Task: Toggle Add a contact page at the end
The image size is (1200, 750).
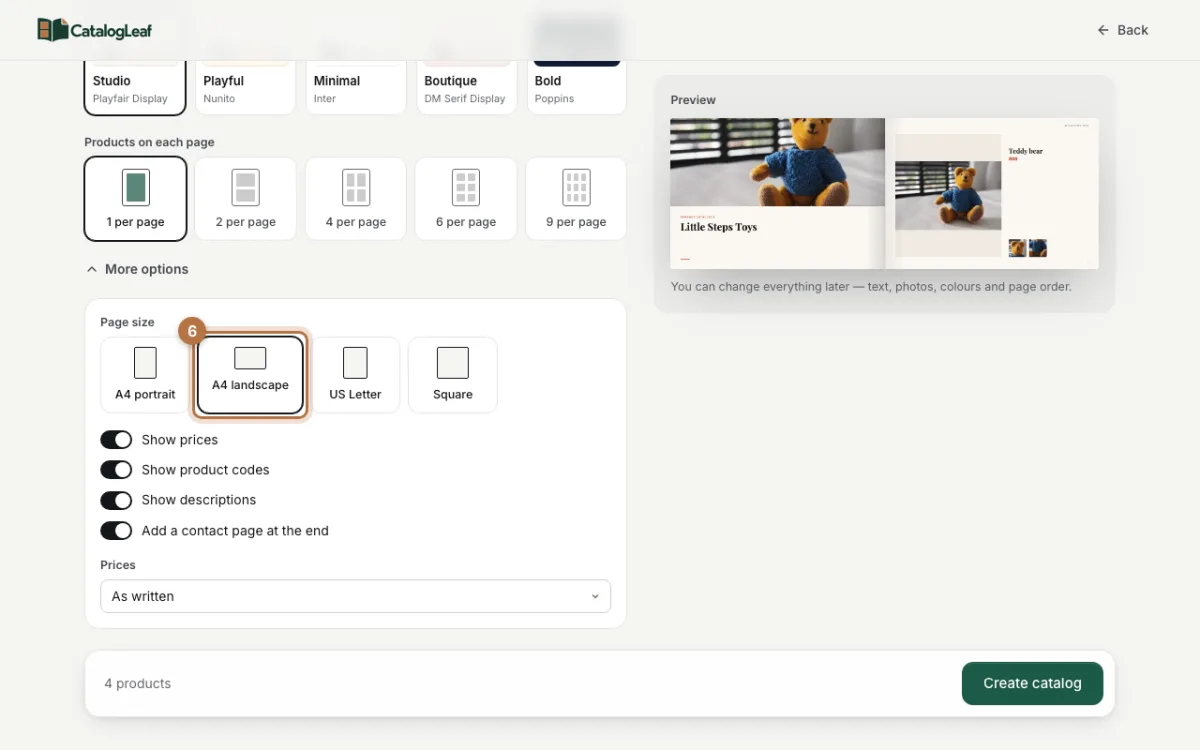Action: [x=116, y=531]
